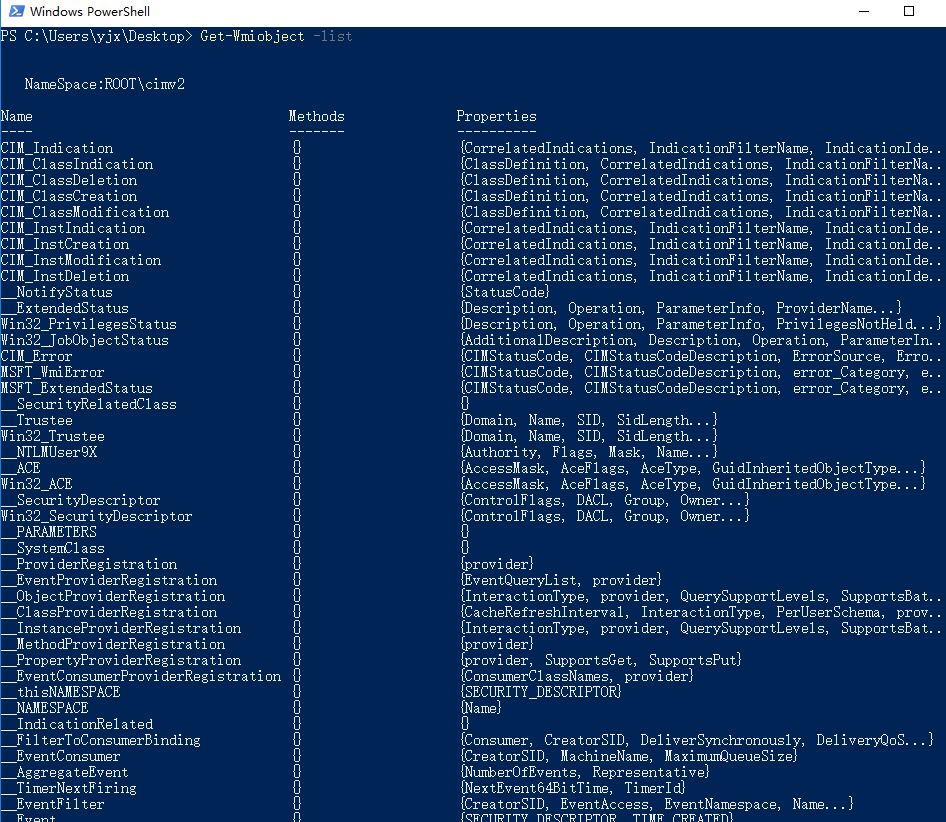Select the CIM_ClassIndication row name
This screenshot has height=822, width=946.
point(77,164)
